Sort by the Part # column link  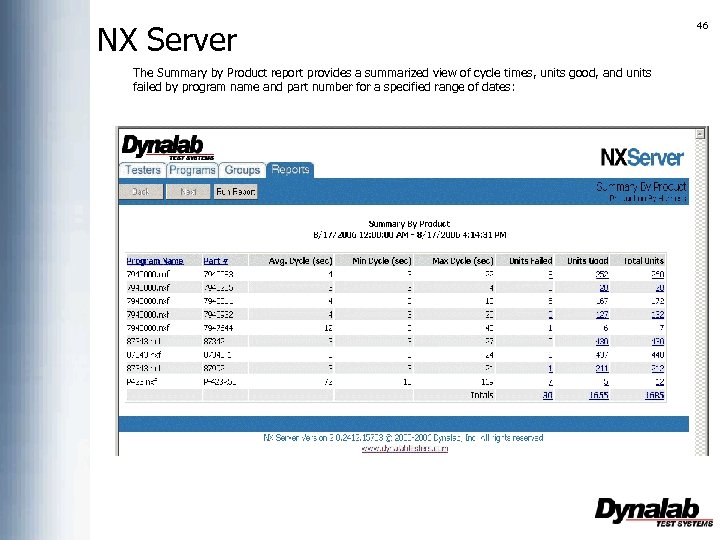tap(215, 261)
